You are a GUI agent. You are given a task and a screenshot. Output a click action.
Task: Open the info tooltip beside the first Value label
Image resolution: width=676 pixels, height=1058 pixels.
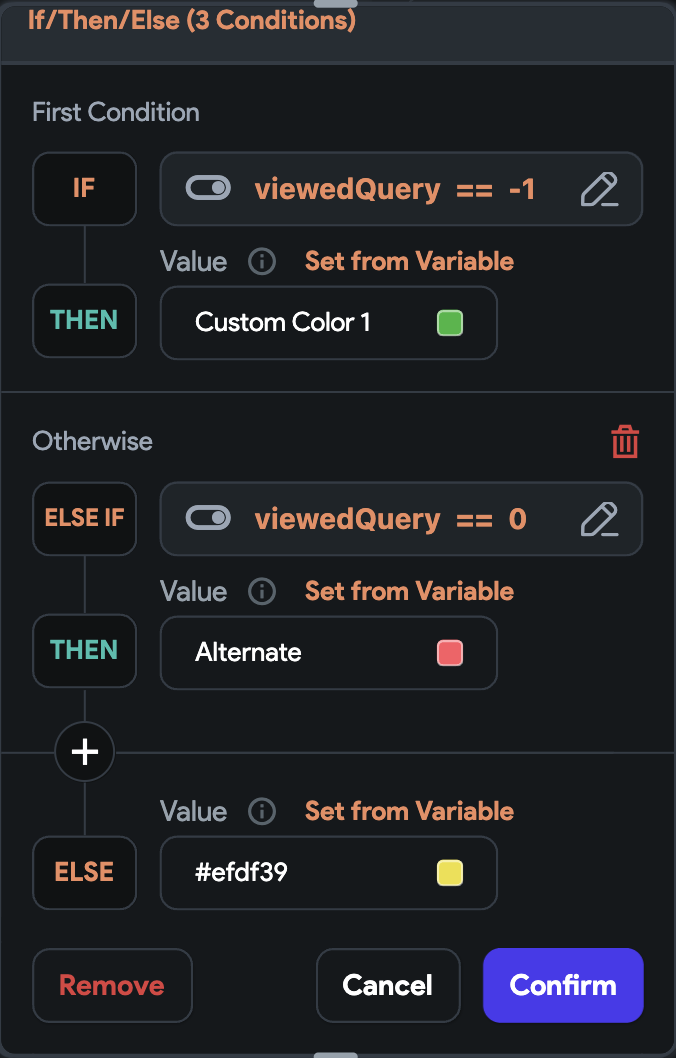(261, 261)
